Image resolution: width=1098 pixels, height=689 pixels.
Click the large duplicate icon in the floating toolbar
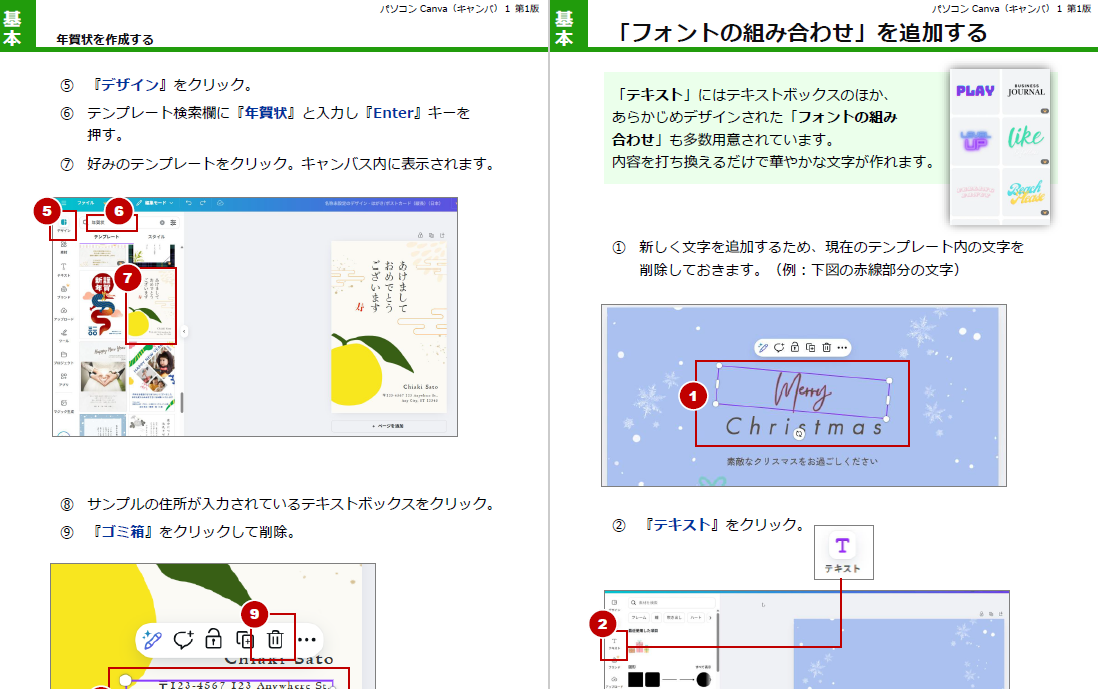click(244, 639)
